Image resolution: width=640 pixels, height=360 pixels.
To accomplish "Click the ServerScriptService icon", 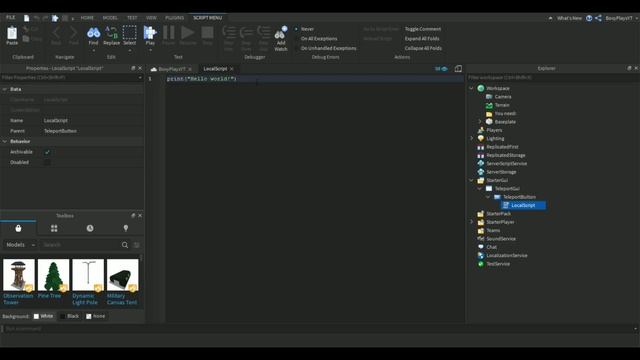I will 481,163.
